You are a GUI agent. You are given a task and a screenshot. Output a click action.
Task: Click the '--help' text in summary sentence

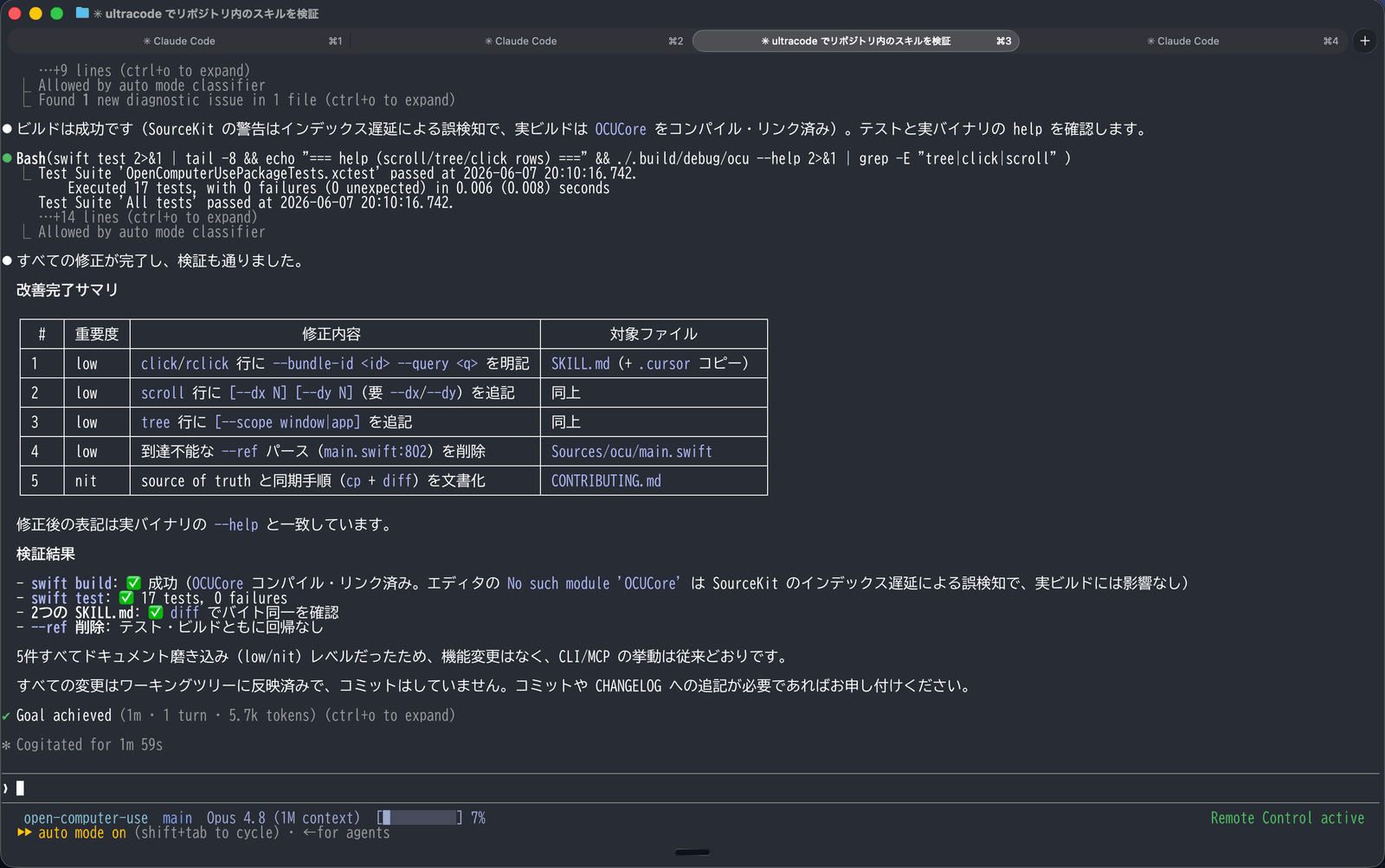[x=236, y=524]
